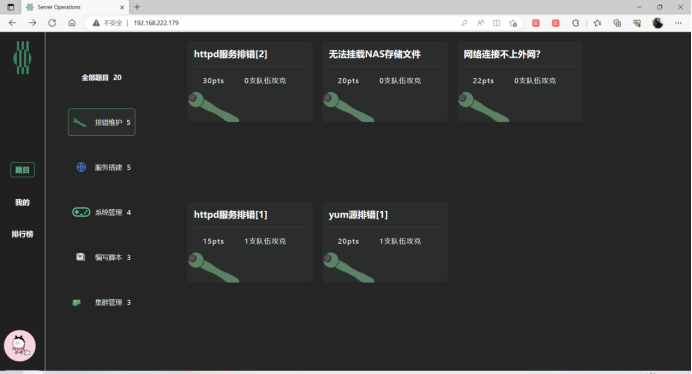Open the browser collections icon

pos(617,23)
